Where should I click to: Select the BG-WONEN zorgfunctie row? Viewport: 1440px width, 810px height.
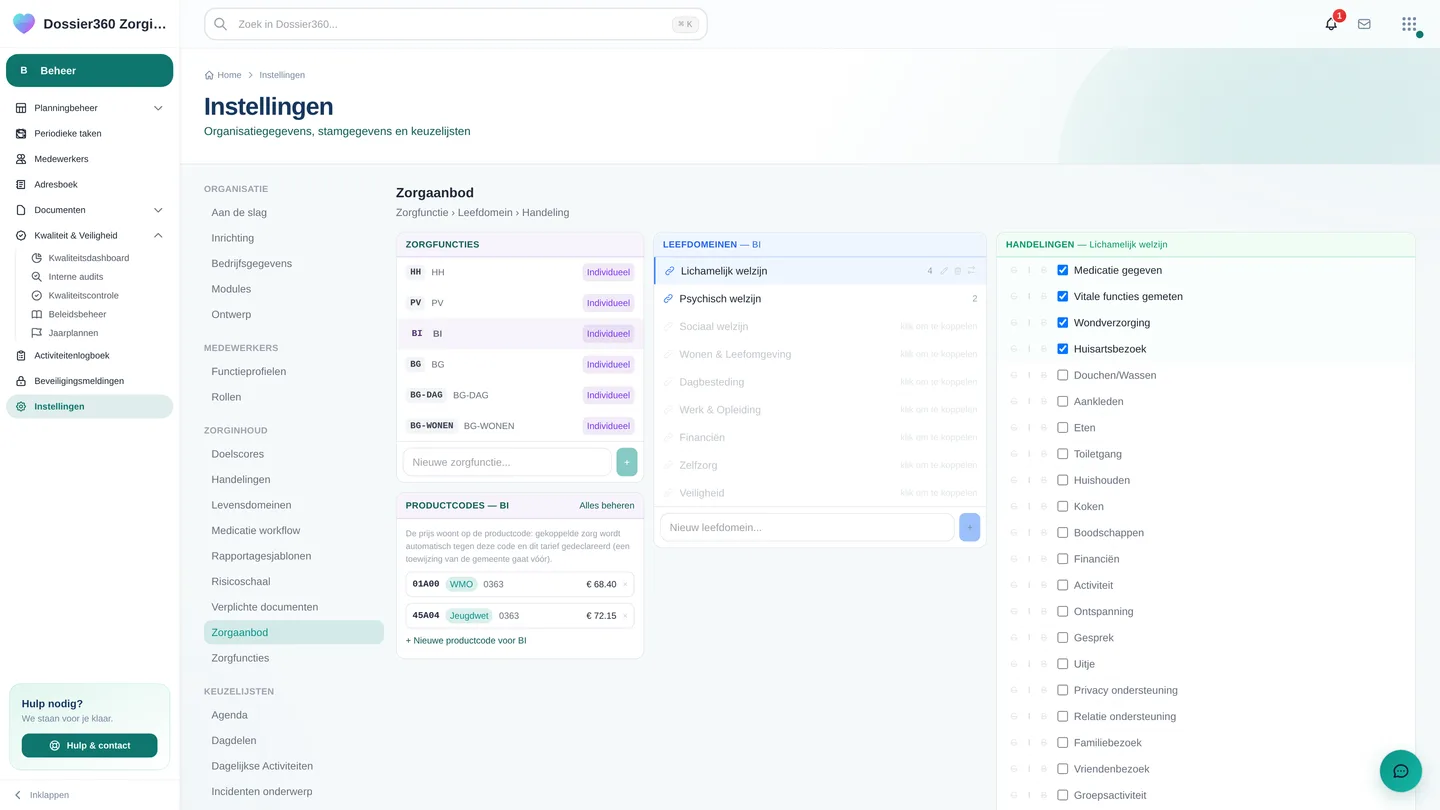click(x=520, y=426)
